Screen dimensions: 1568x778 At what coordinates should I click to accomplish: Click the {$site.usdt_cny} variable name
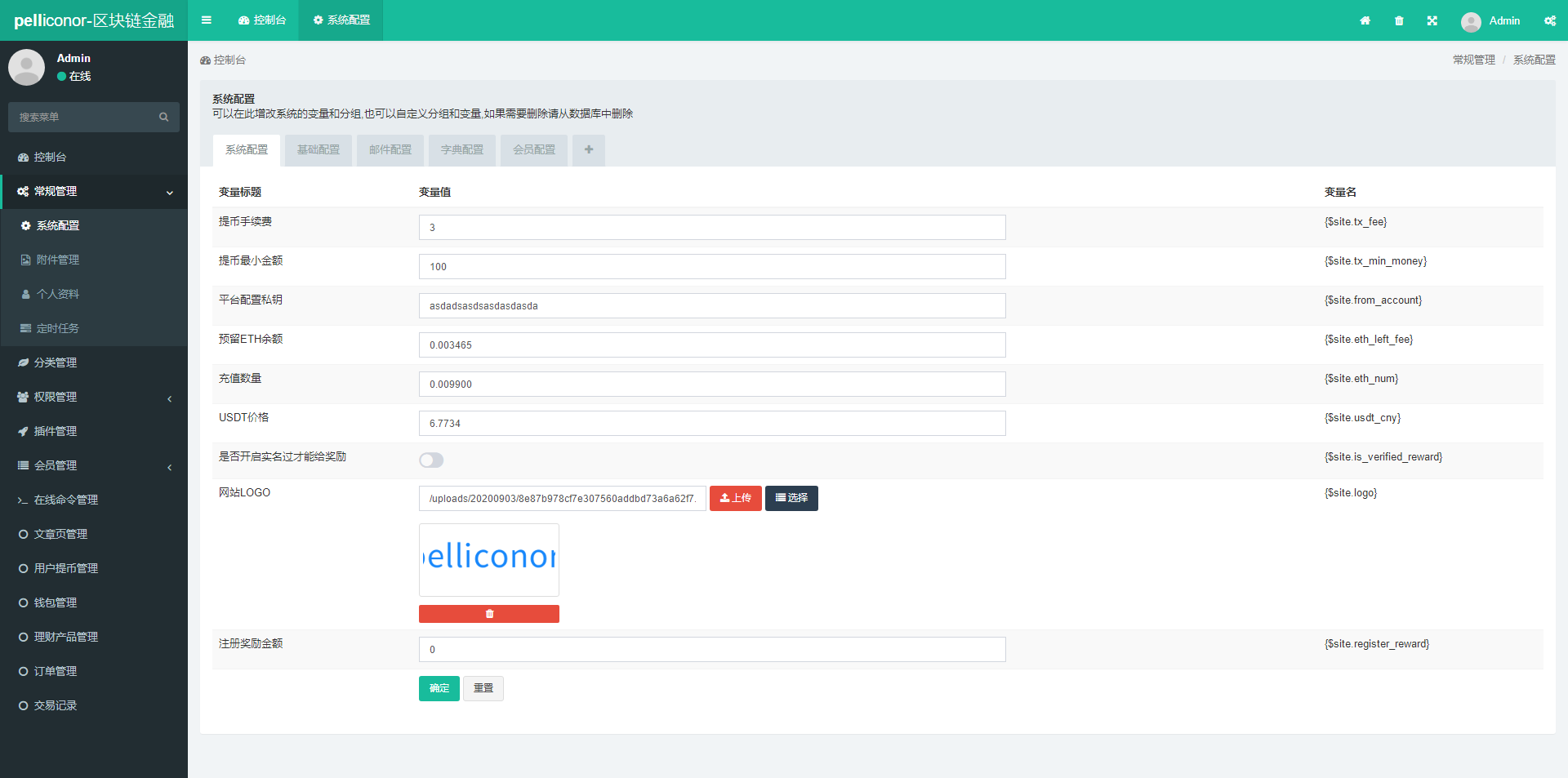point(1362,418)
